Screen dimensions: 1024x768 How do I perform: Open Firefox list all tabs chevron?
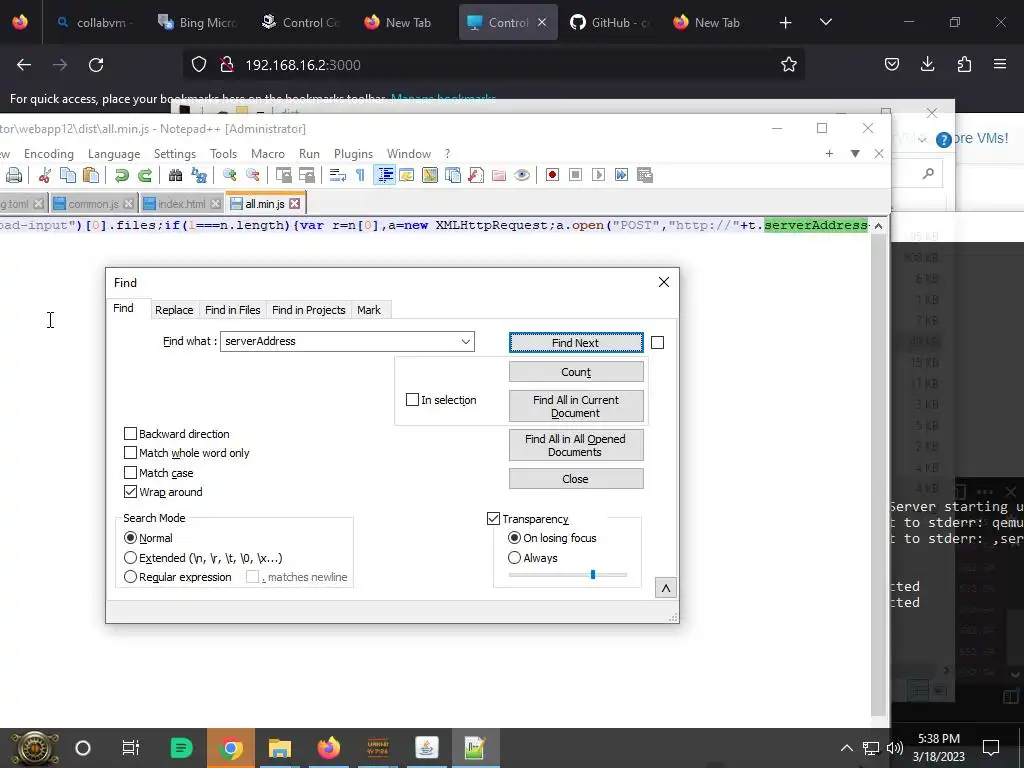click(825, 22)
